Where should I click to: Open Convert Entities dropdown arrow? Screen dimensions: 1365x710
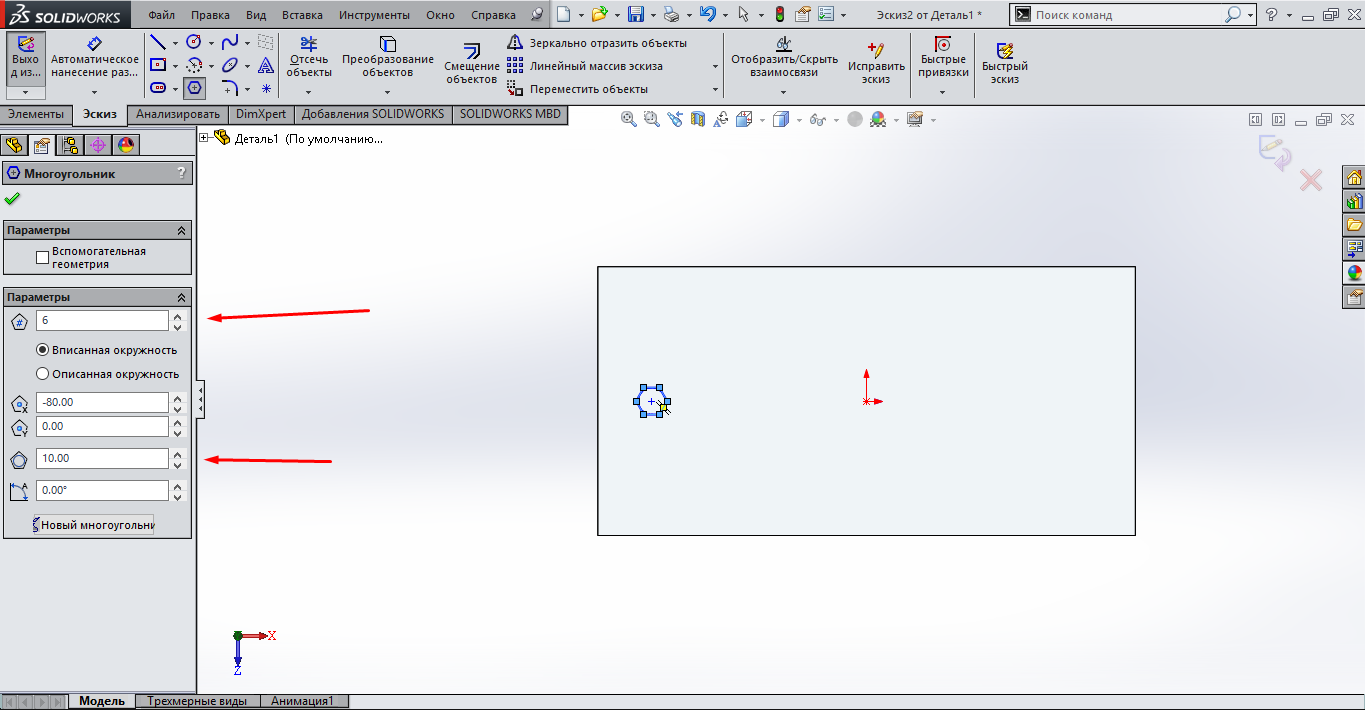click(x=387, y=91)
